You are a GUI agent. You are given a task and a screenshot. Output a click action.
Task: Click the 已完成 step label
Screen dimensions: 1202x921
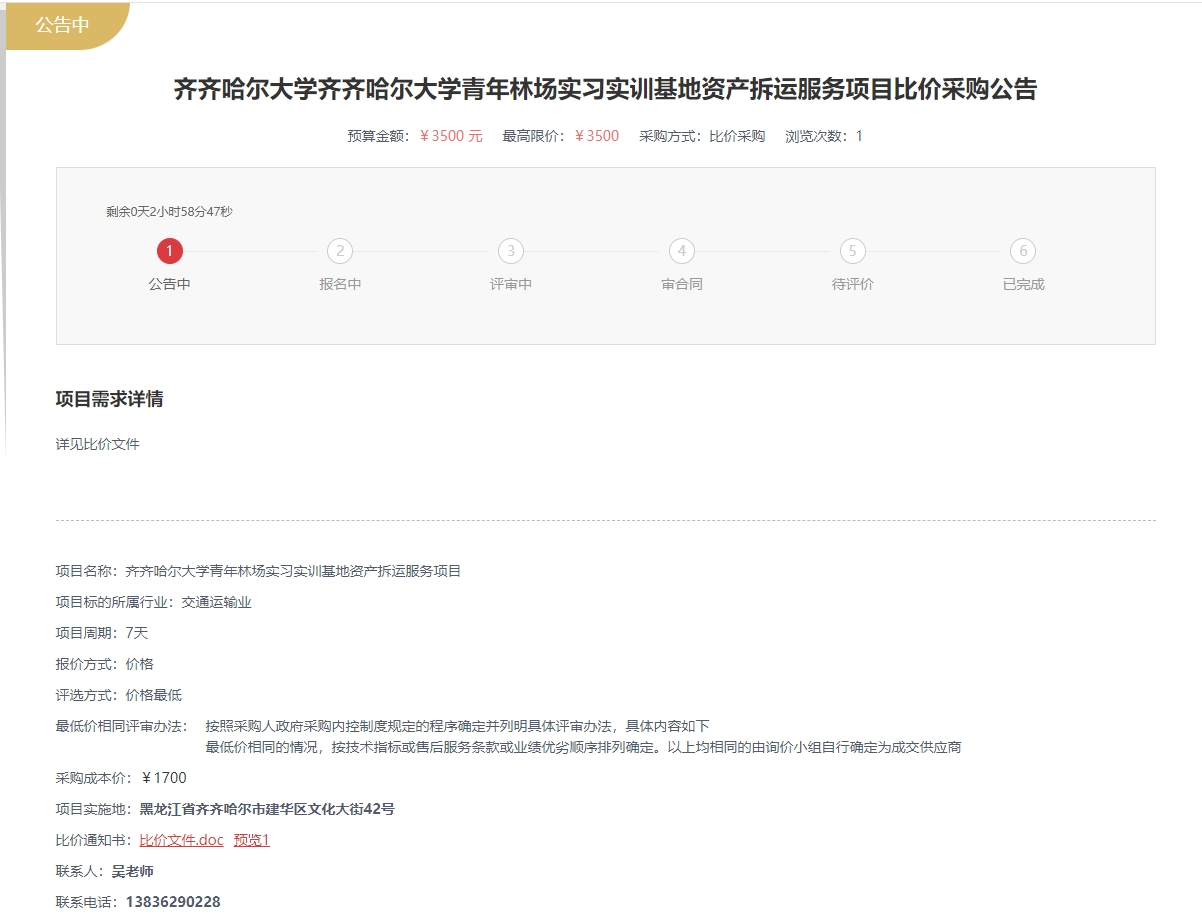tap(1023, 284)
